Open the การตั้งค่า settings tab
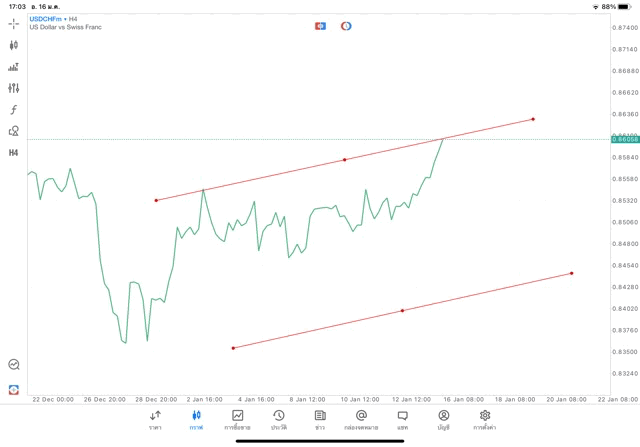 pyautogui.click(x=485, y=420)
